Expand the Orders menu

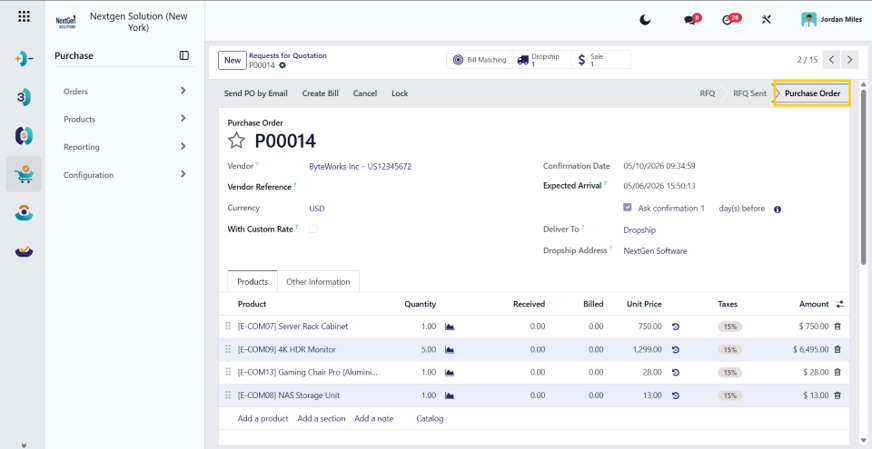click(x=125, y=91)
